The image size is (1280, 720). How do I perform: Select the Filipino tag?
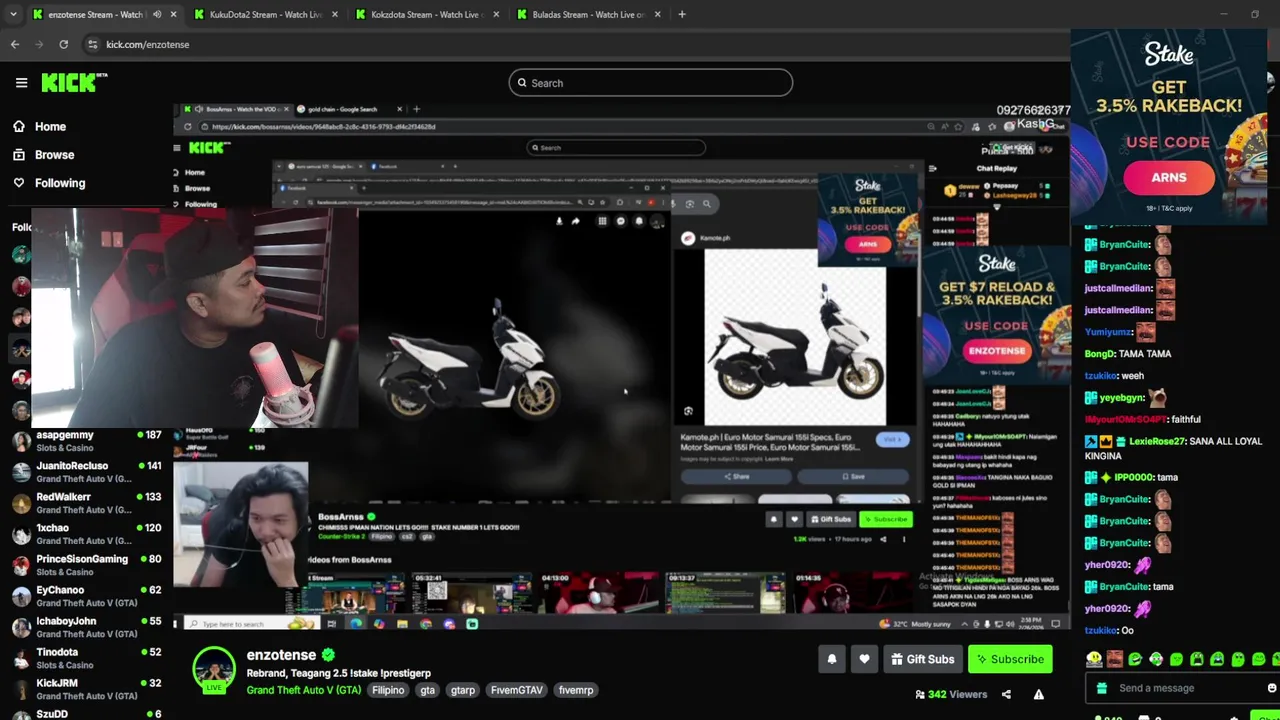388,690
